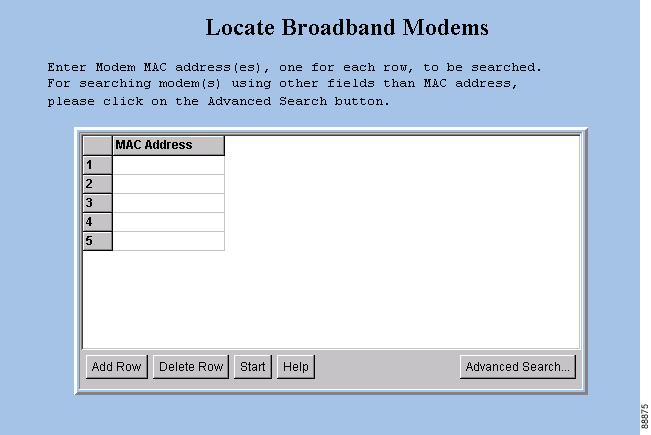
Task: Click the Add Row button
Action: [x=117, y=367]
